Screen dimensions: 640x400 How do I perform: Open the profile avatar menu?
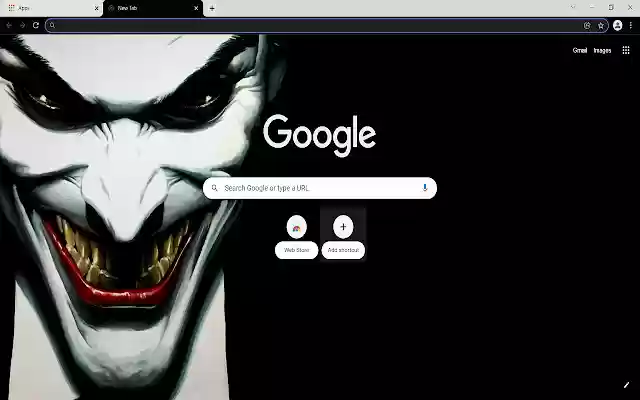click(x=618, y=25)
